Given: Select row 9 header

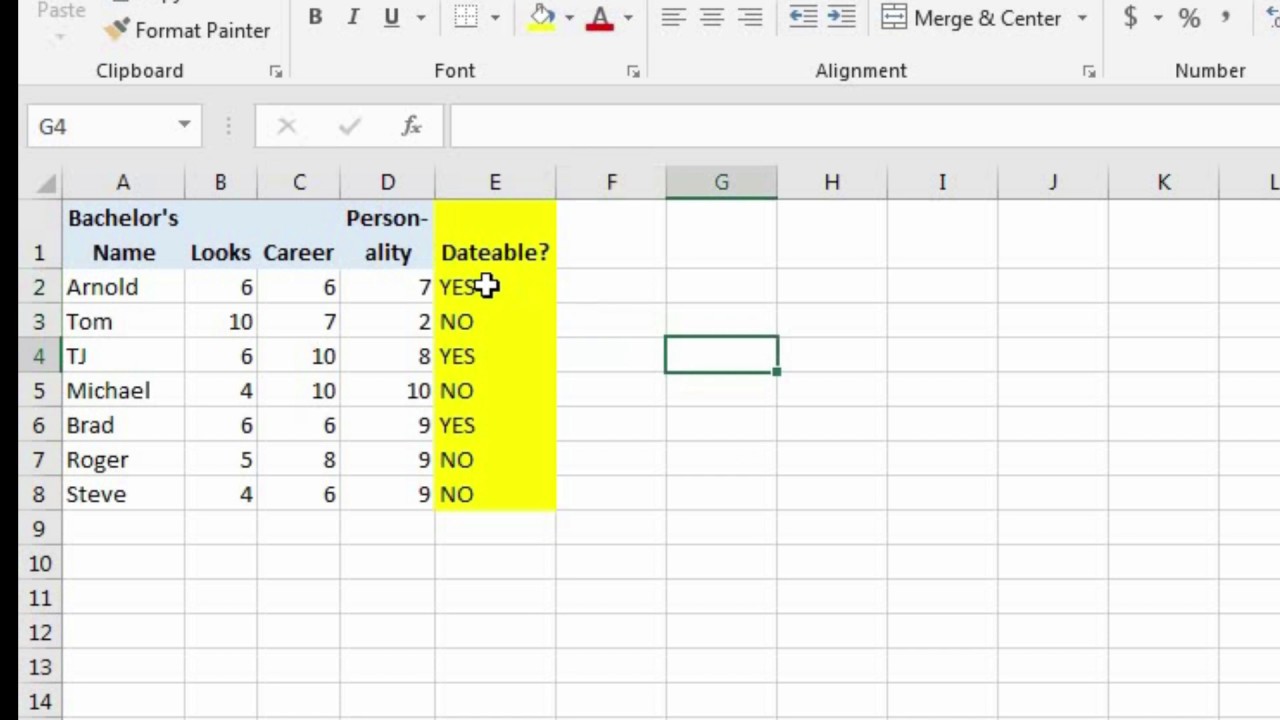Looking at the screenshot, I should (40, 528).
